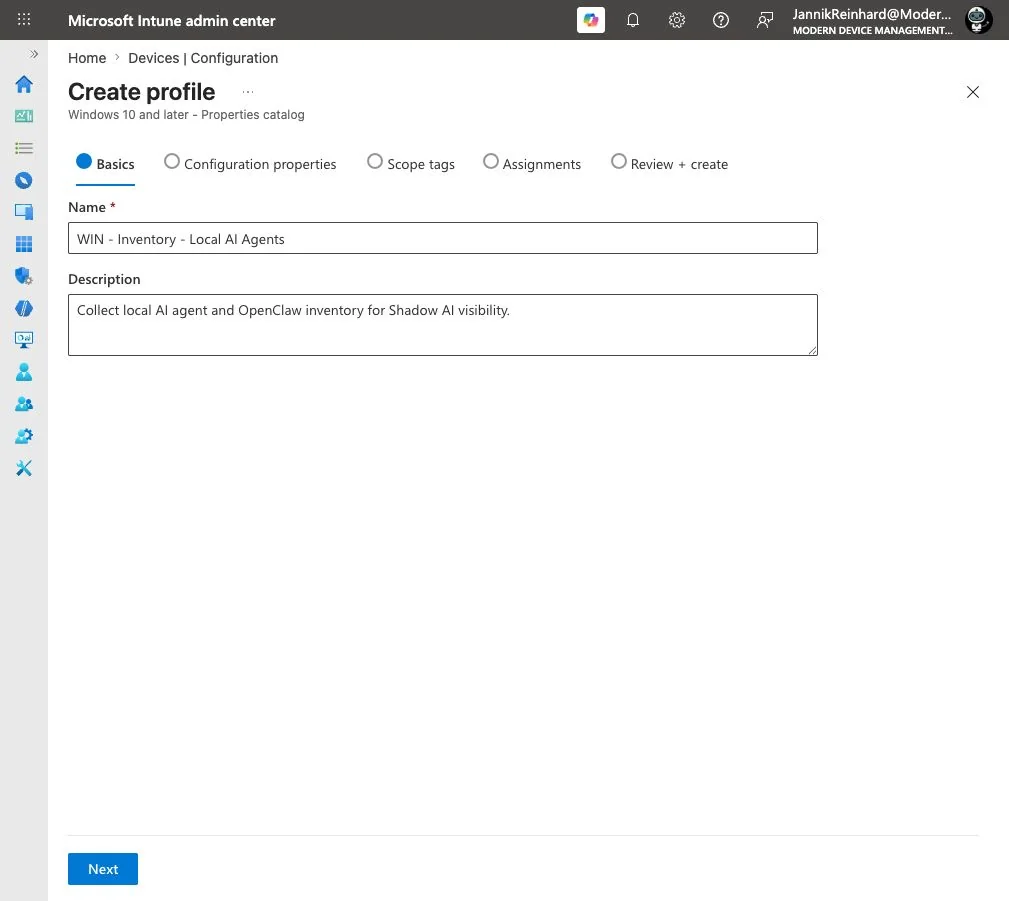Open the account avatar menu
Viewport: 1009px width, 901px height.
[977, 20]
